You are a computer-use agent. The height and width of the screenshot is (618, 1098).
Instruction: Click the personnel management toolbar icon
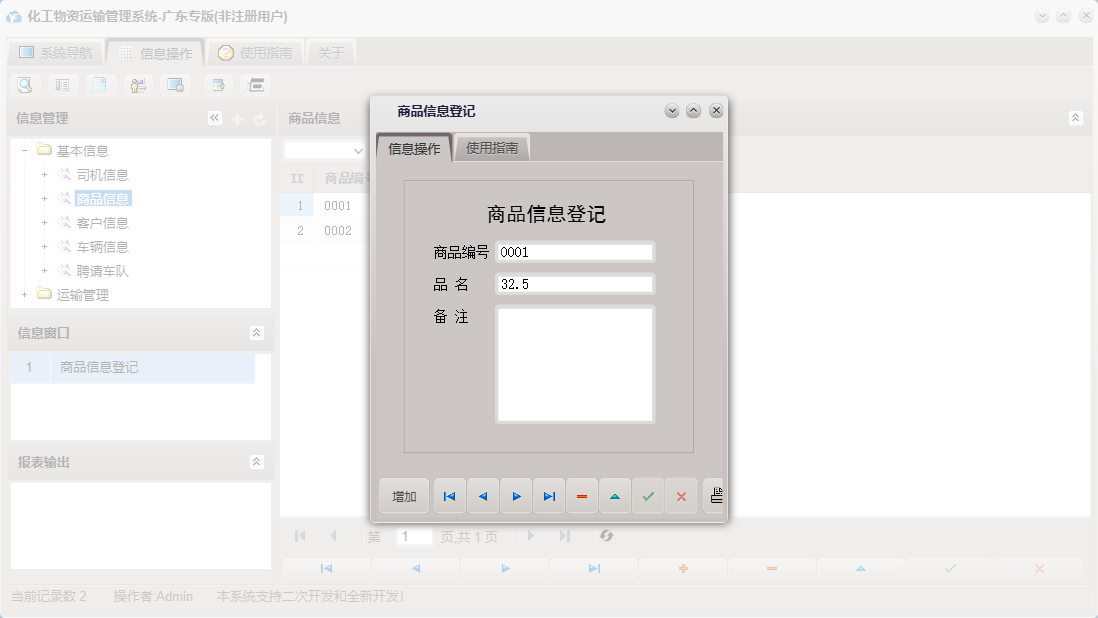click(x=139, y=85)
